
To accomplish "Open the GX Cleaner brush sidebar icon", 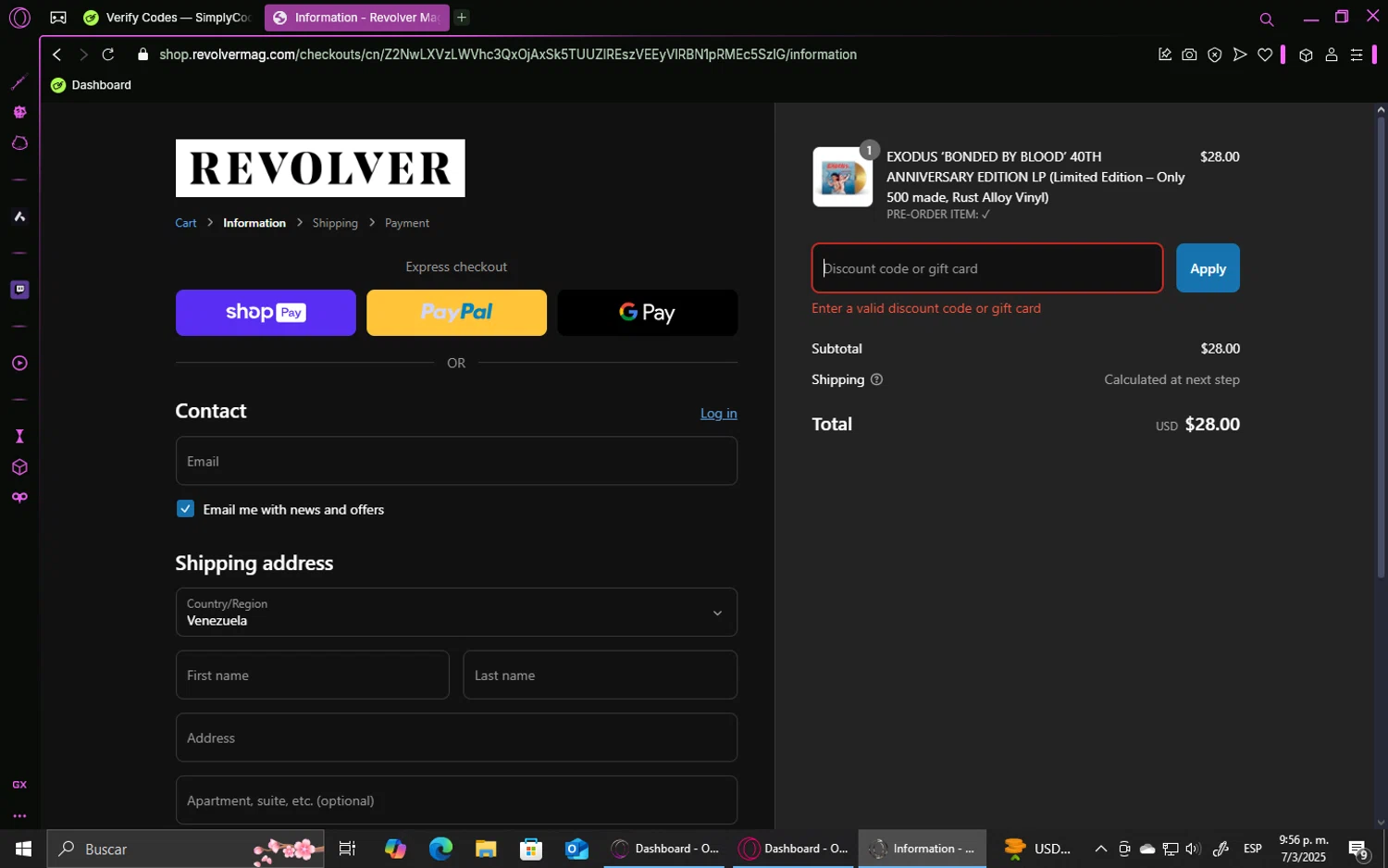I will 19,82.
